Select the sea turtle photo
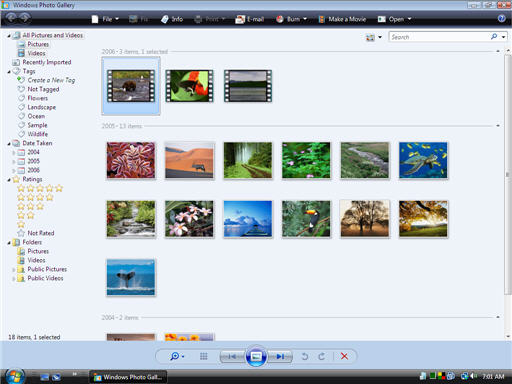Image resolution: width=512 pixels, height=384 pixels. (x=423, y=160)
